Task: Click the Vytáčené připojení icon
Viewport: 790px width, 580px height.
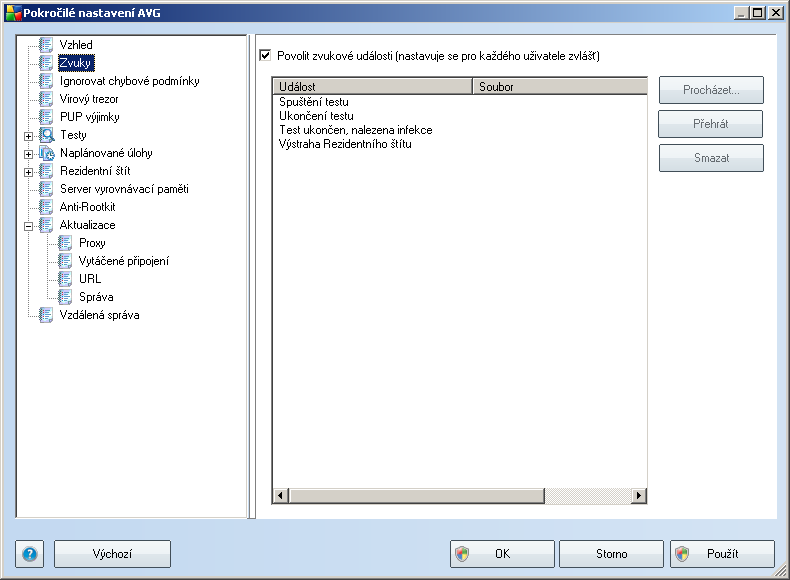Action: [65, 261]
